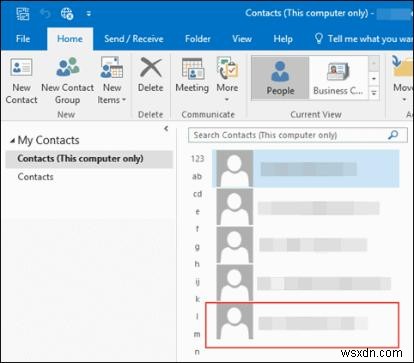Create a New Contact Group
Image resolution: width=414 pixels, height=363 pixels.
68,81
